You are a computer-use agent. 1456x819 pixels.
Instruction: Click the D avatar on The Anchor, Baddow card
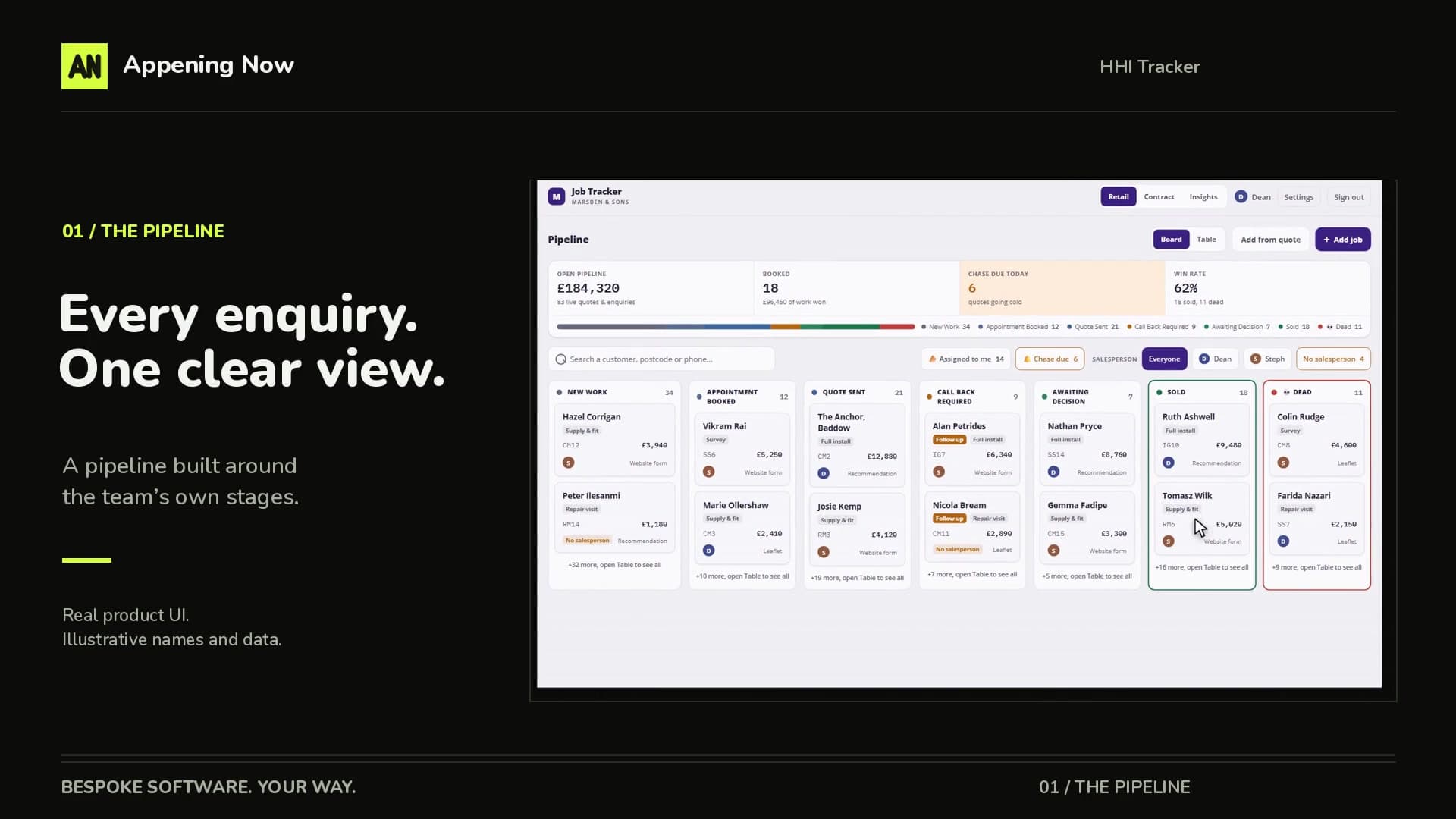coord(824,473)
